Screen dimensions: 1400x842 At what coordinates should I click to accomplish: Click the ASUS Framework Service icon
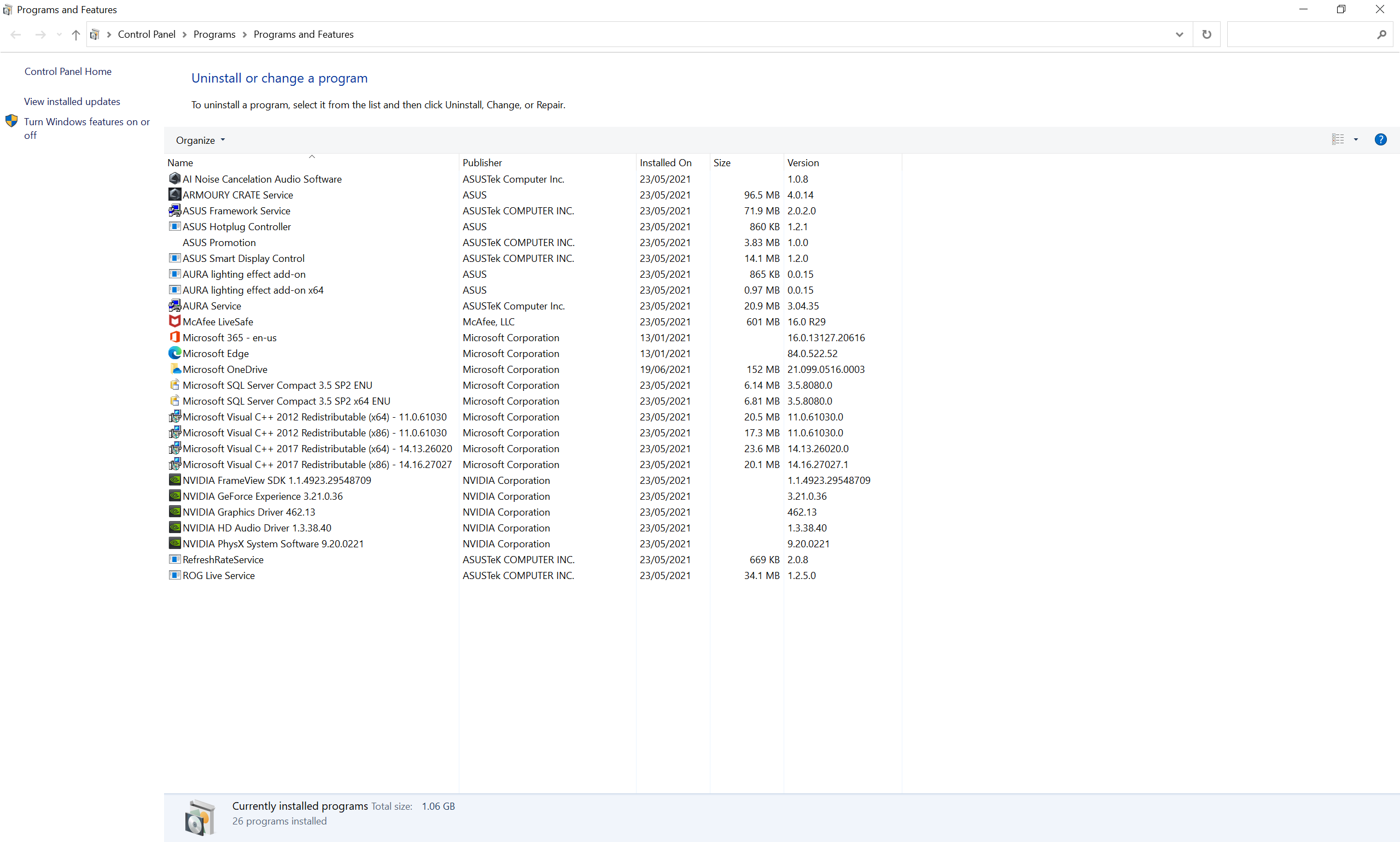[175, 210]
